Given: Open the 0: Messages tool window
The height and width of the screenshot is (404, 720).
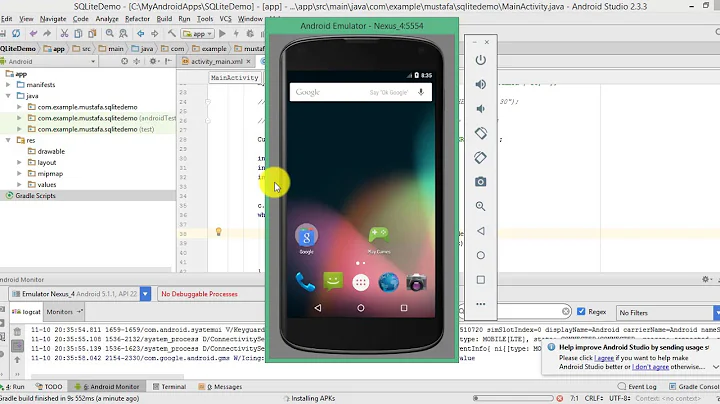Looking at the screenshot, I should pyautogui.click(x=220, y=387).
